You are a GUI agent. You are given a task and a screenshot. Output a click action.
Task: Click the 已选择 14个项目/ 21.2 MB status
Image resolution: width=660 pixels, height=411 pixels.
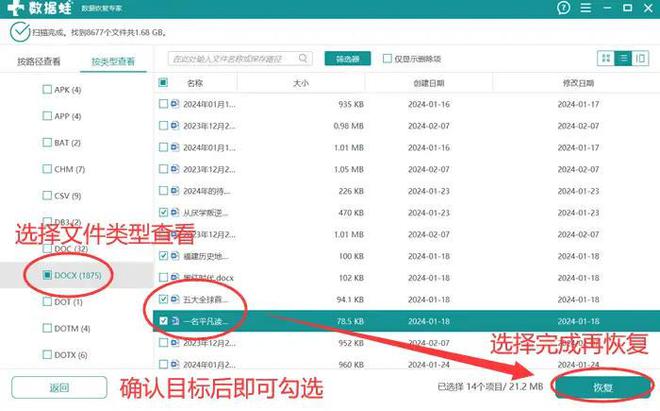490,386
